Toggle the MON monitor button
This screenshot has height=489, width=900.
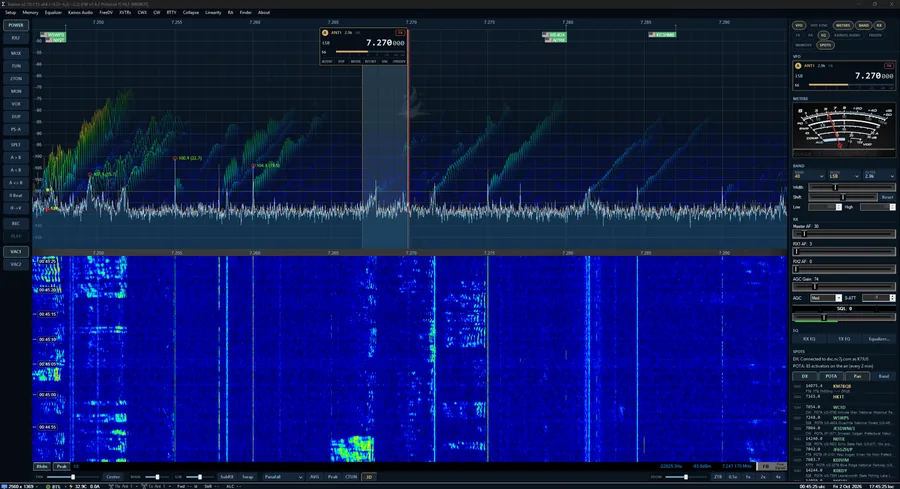pos(16,91)
